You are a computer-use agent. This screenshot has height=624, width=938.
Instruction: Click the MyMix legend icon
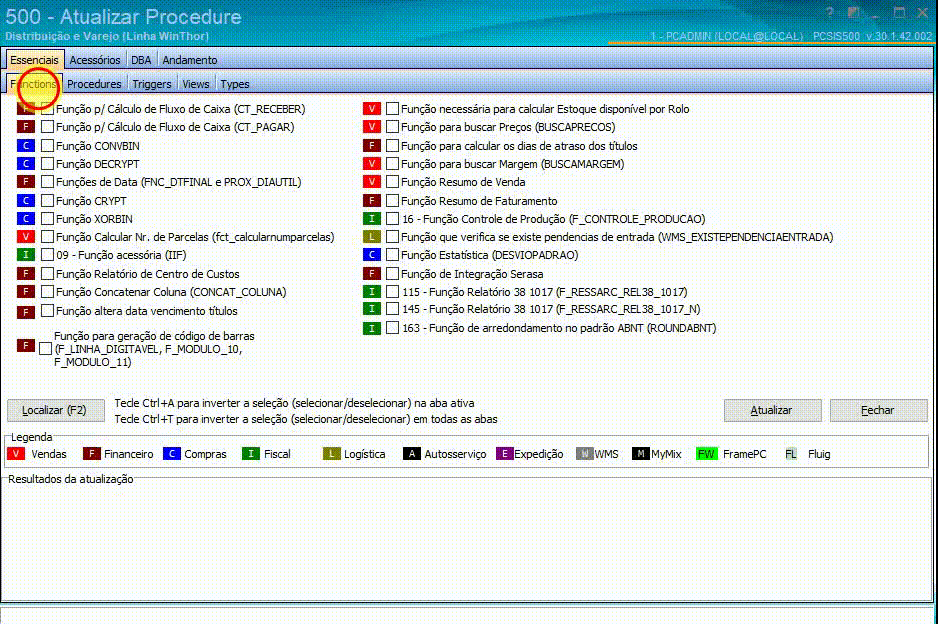(641, 453)
